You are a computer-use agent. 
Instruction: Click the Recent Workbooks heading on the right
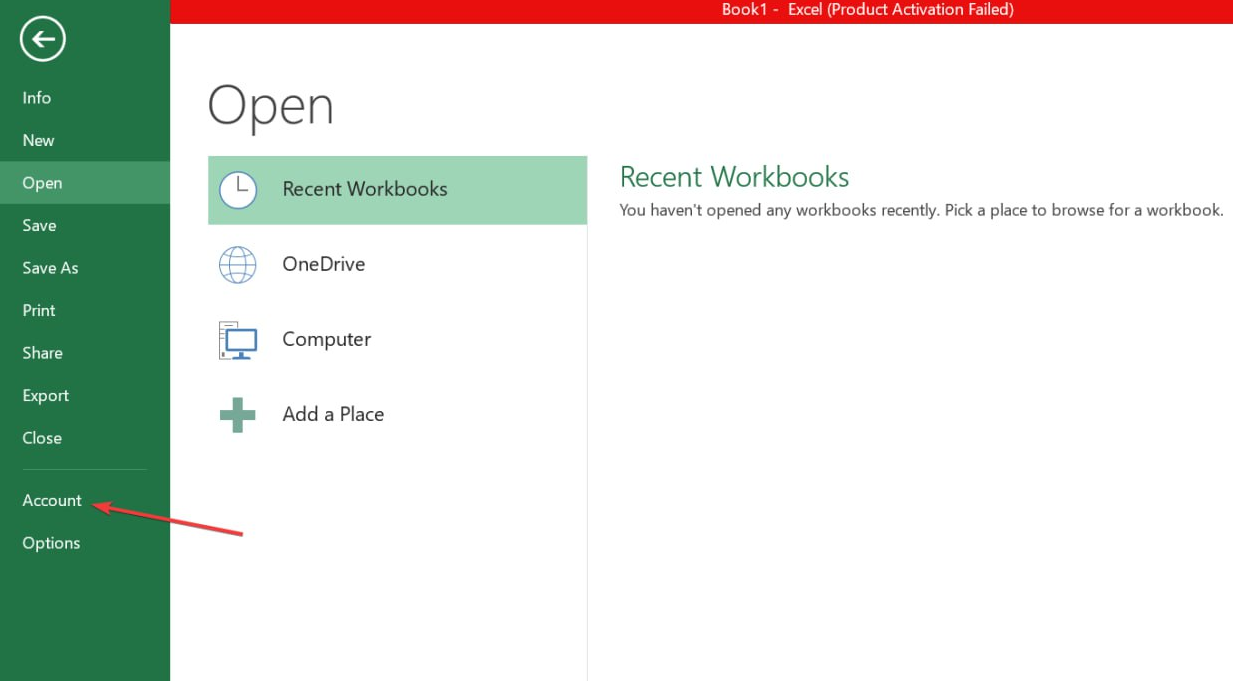tap(734, 177)
